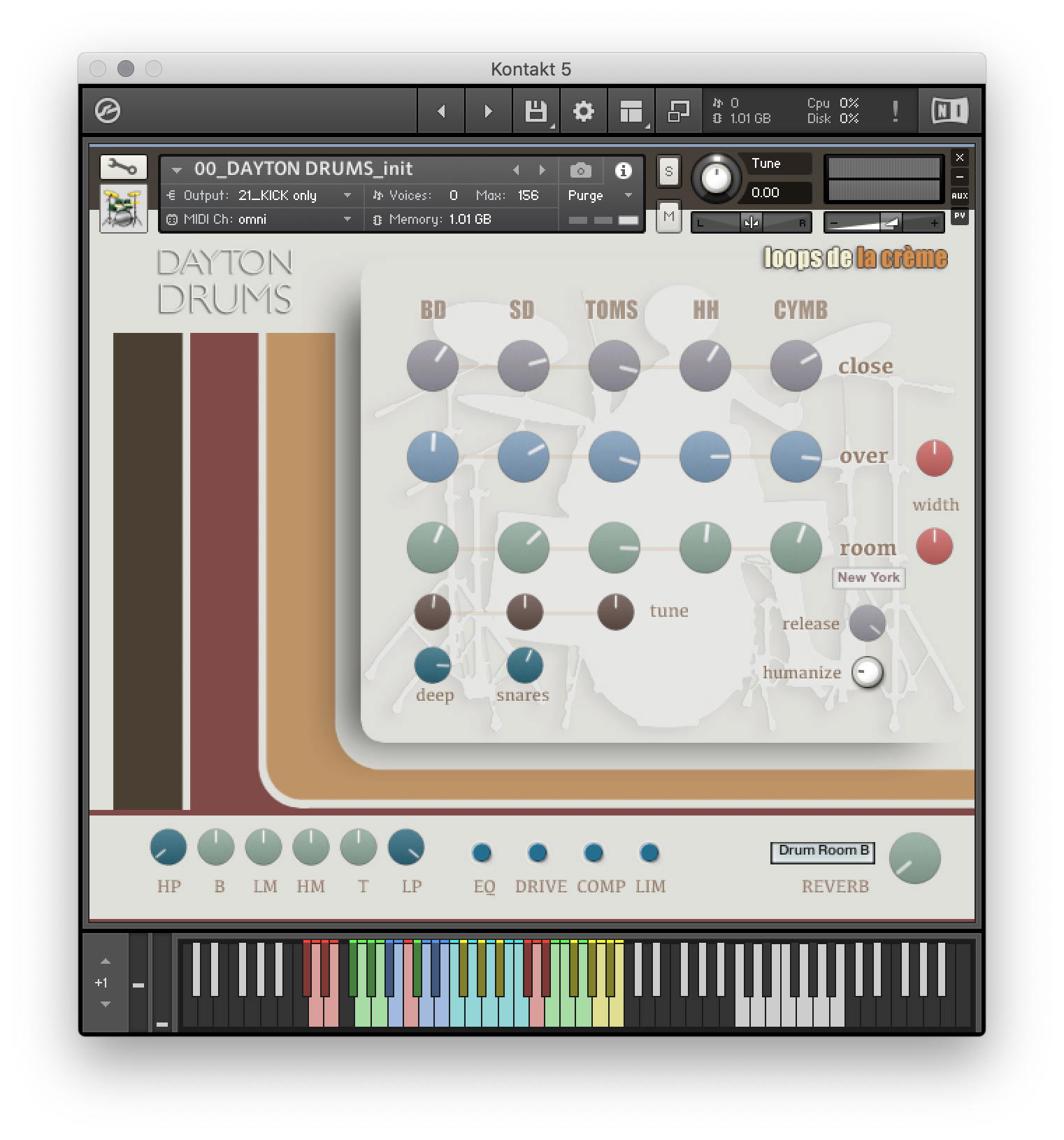Image resolution: width=1064 pixels, height=1140 pixels.
Task: Click the CYMB over mic knob
Action: click(x=796, y=457)
